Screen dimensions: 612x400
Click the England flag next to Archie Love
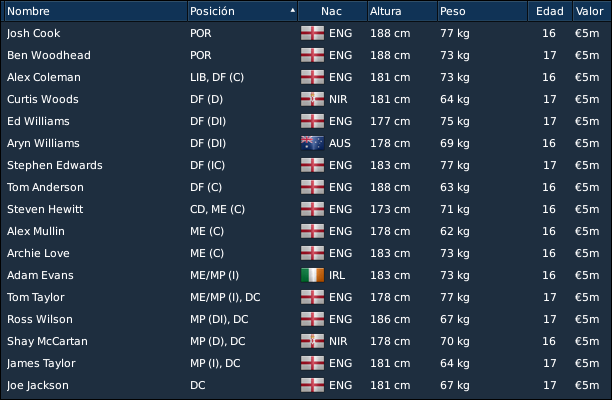pyautogui.click(x=312, y=253)
